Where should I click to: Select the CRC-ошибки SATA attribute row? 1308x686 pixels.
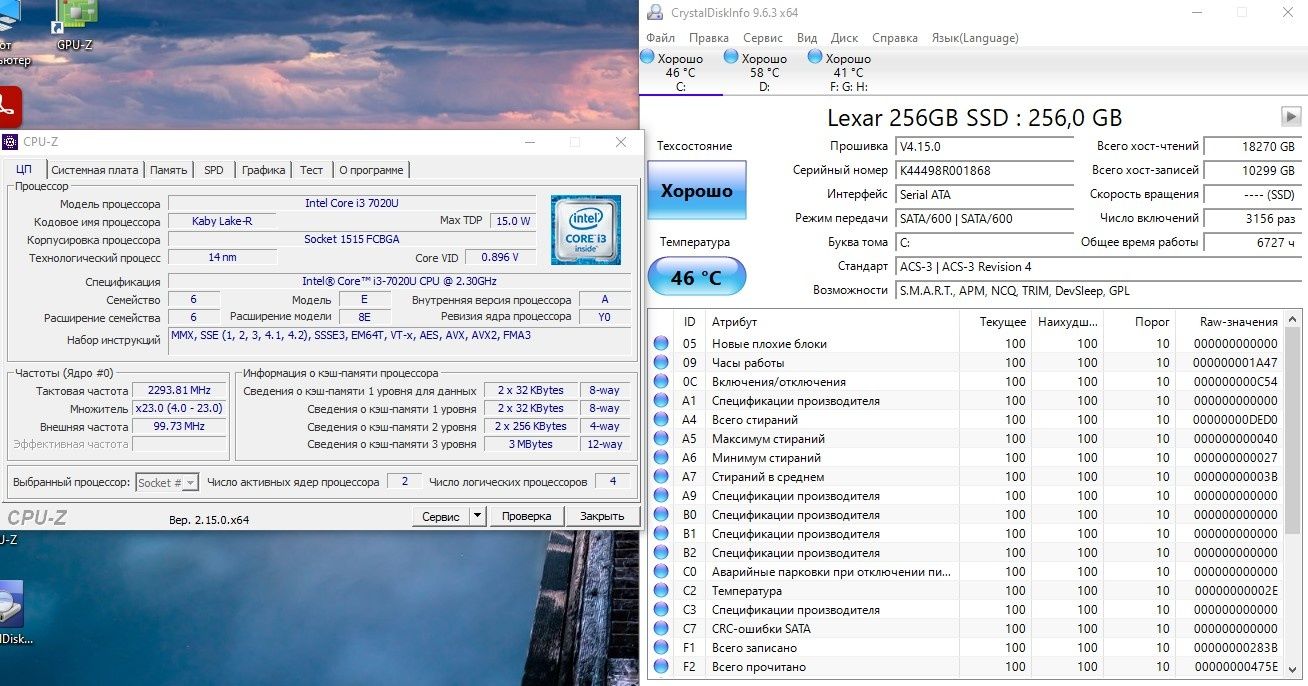click(x=966, y=629)
